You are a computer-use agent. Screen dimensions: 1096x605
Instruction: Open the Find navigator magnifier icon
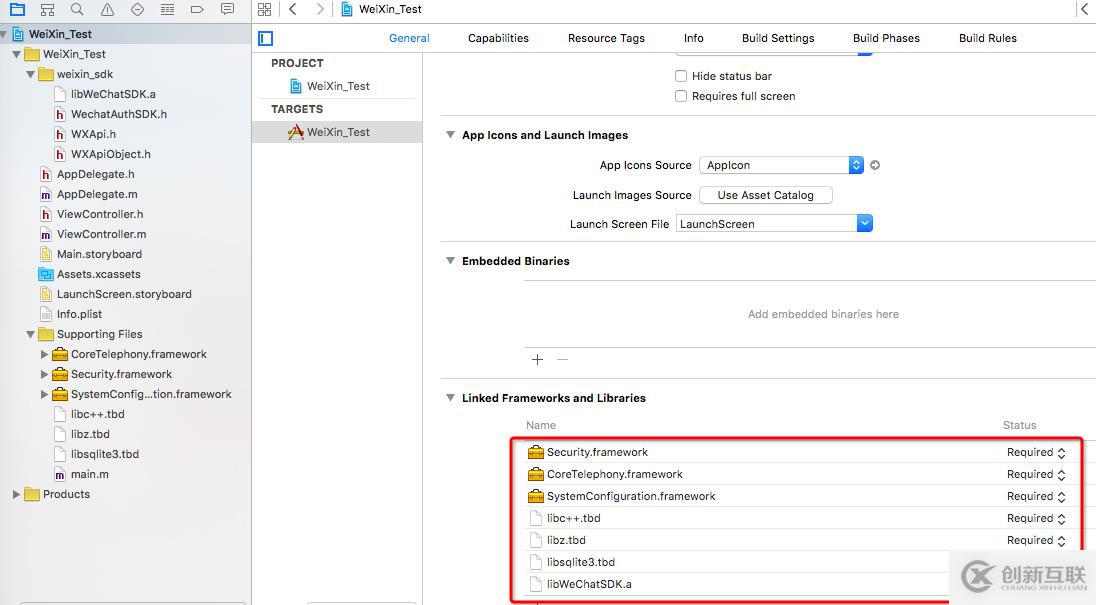(x=78, y=9)
